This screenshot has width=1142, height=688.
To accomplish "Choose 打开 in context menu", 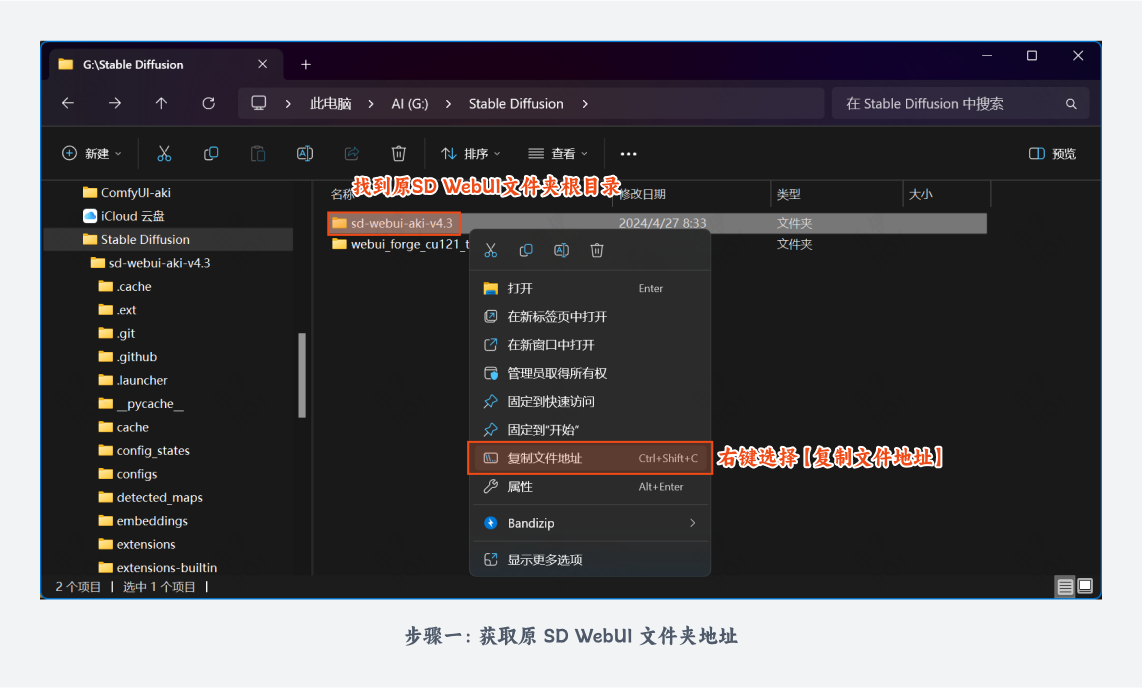I will coord(590,288).
